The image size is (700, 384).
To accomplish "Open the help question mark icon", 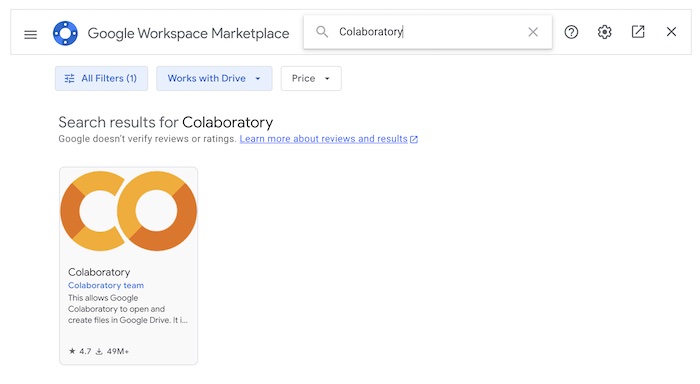I will [x=571, y=32].
